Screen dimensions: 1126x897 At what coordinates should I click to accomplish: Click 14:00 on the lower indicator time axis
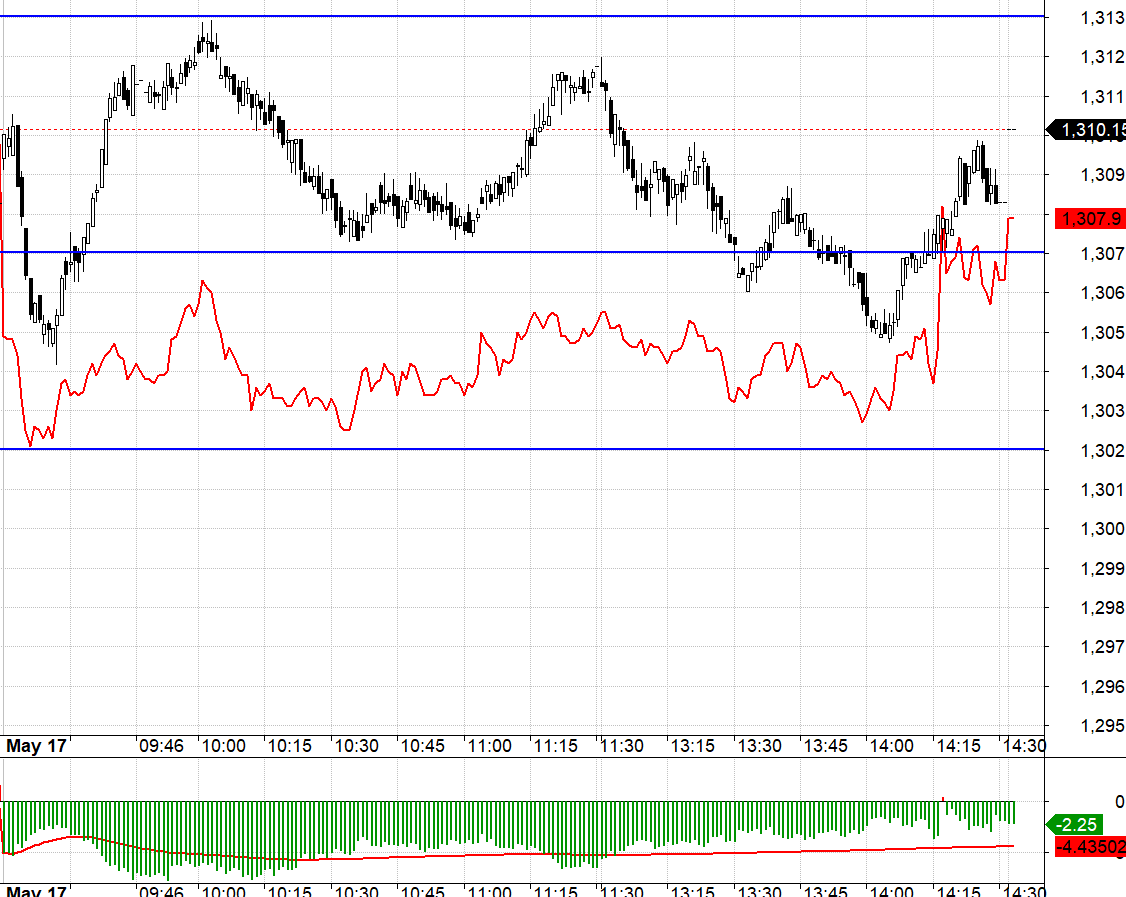(x=890, y=890)
